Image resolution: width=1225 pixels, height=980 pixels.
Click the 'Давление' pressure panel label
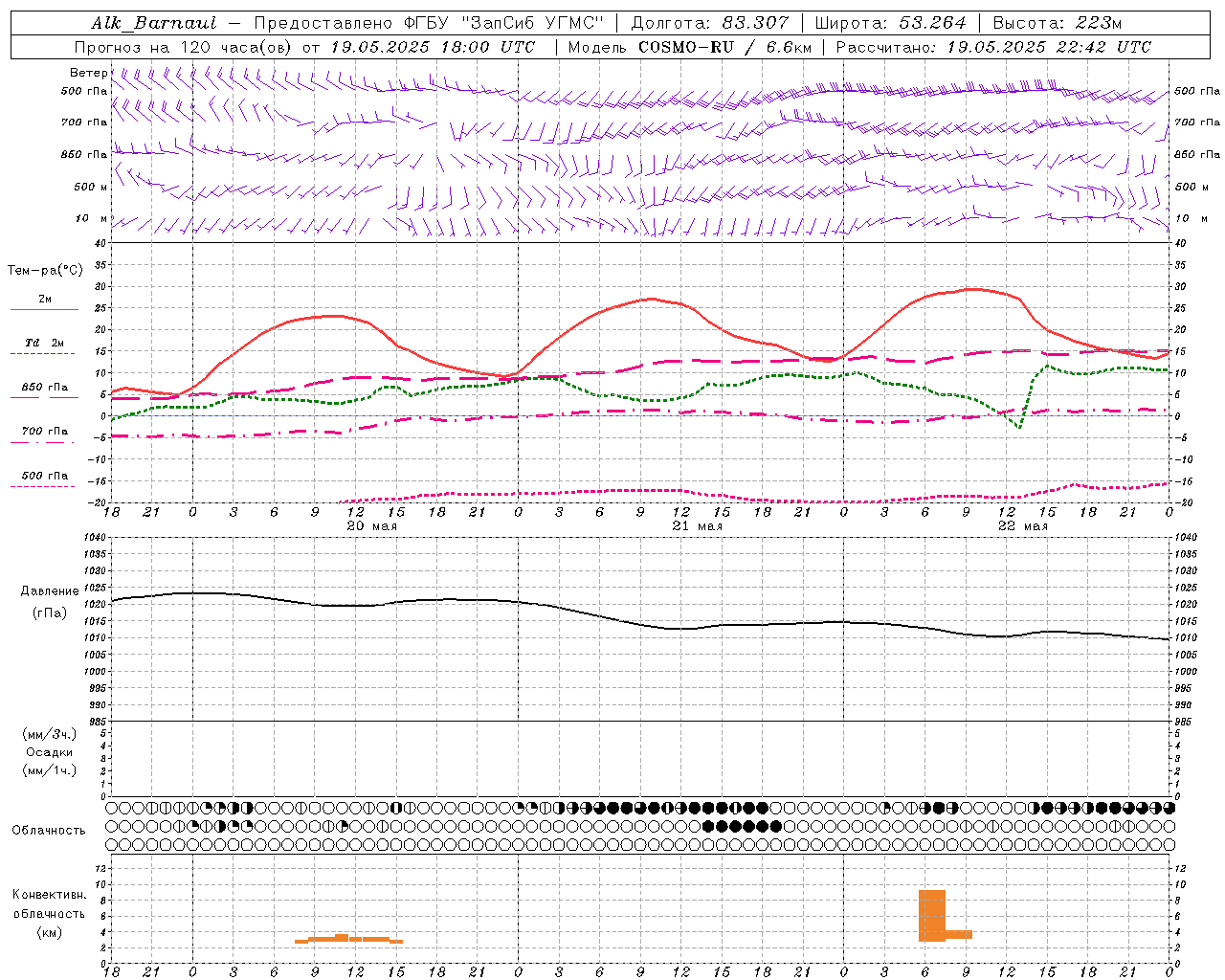coord(50,591)
